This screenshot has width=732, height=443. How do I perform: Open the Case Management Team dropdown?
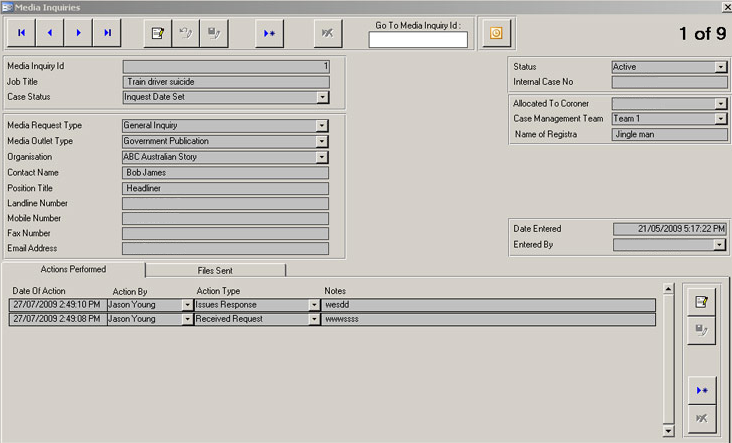pyautogui.click(x=721, y=119)
